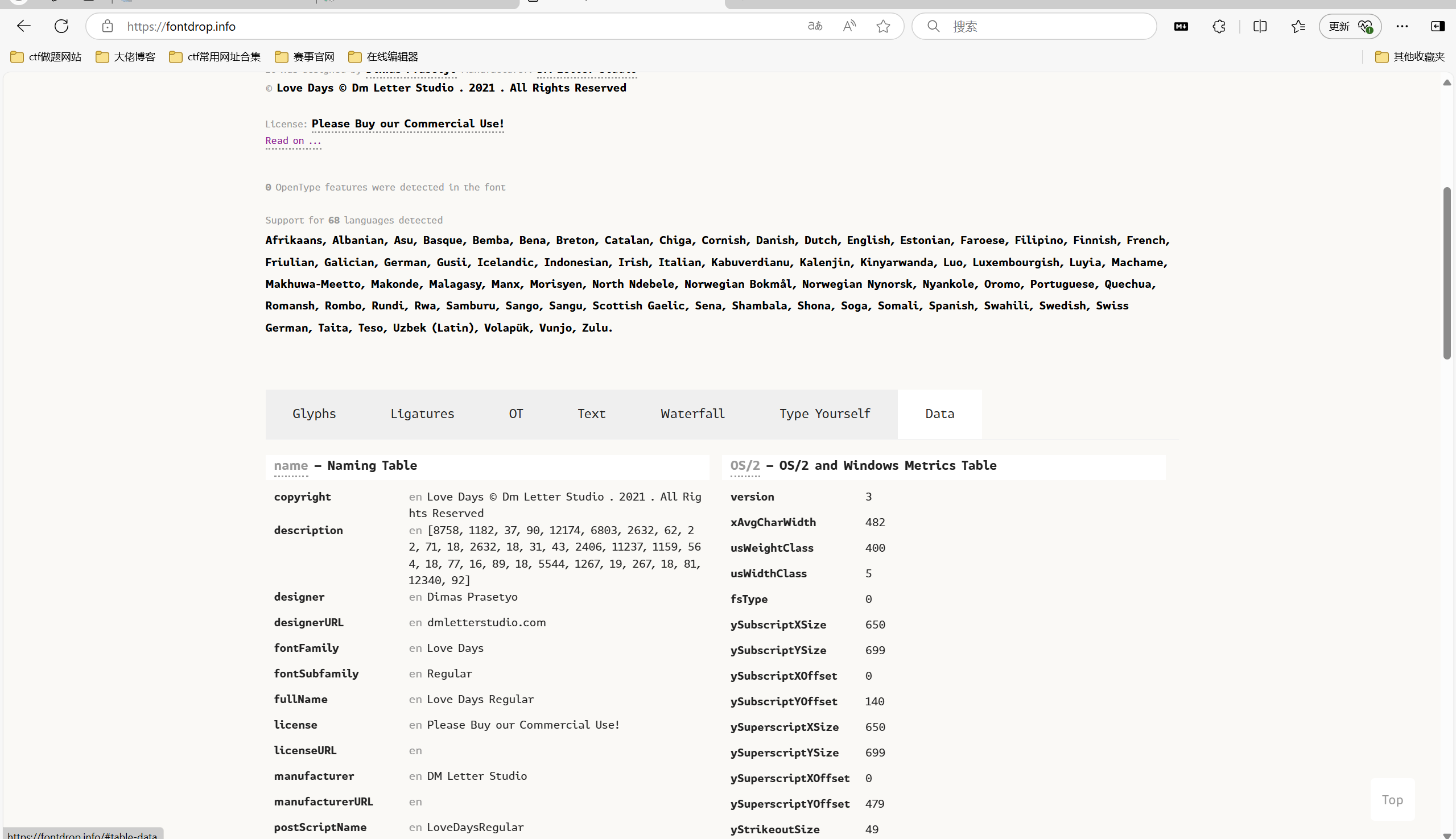Click the ySuperscriptYOffset value 479
This screenshot has height=839, width=1456.
coord(875,804)
